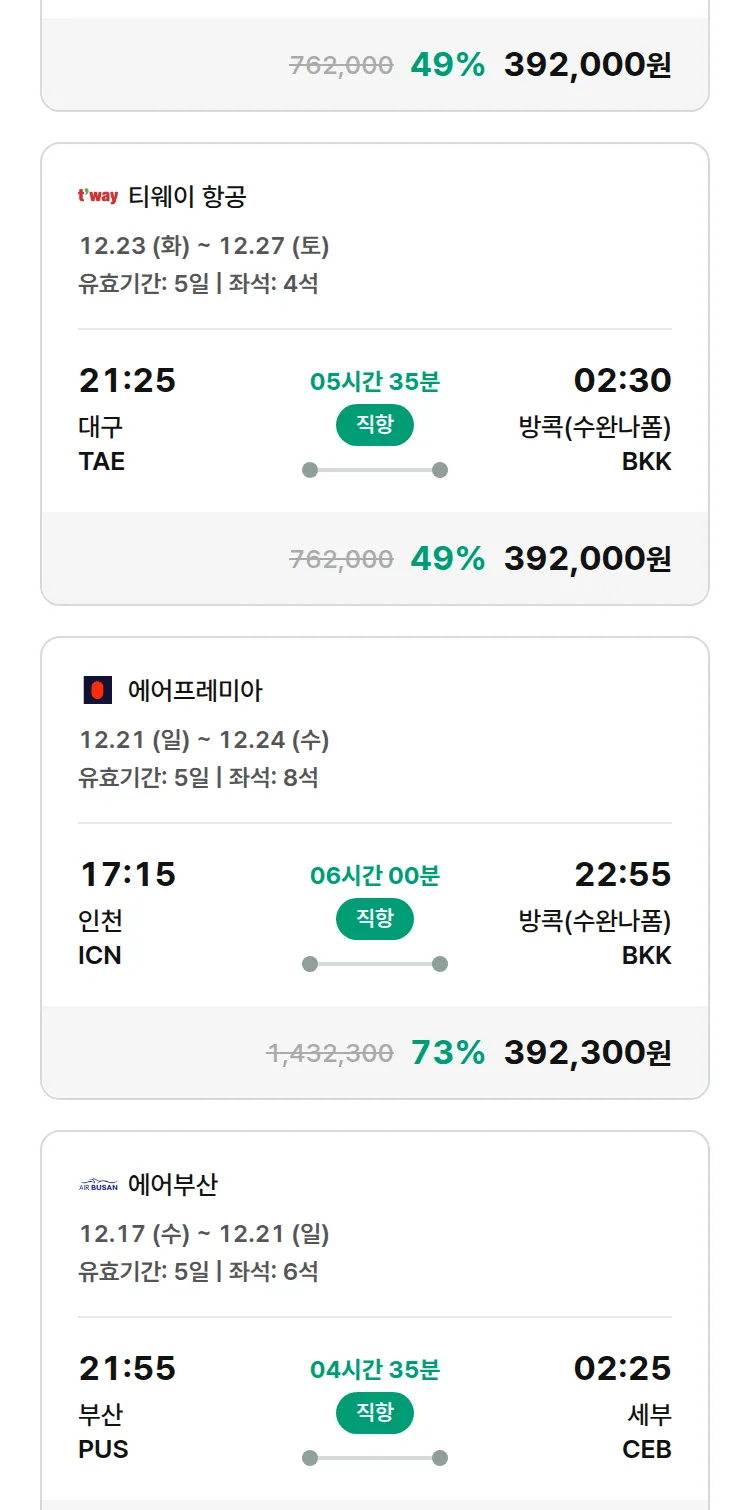Click the 17:15 Incheon departure time
The height and width of the screenshot is (1510, 750).
(127, 875)
